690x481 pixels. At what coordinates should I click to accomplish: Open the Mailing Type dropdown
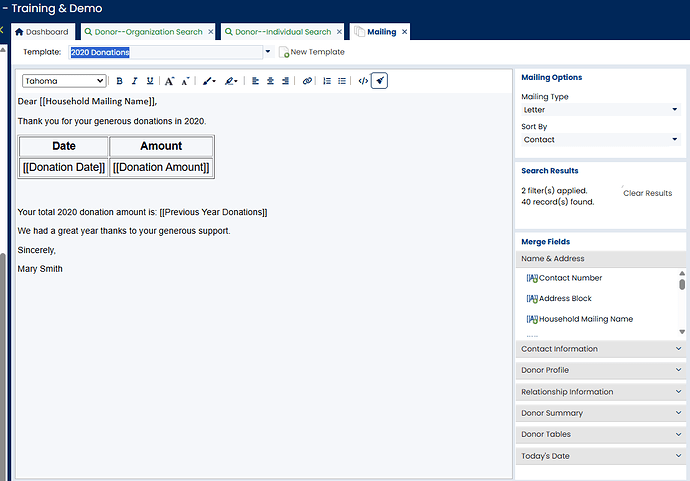(x=601, y=110)
